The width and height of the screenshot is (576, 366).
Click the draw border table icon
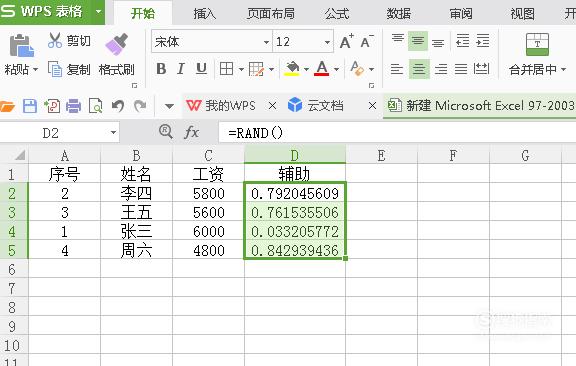tap(256, 69)
